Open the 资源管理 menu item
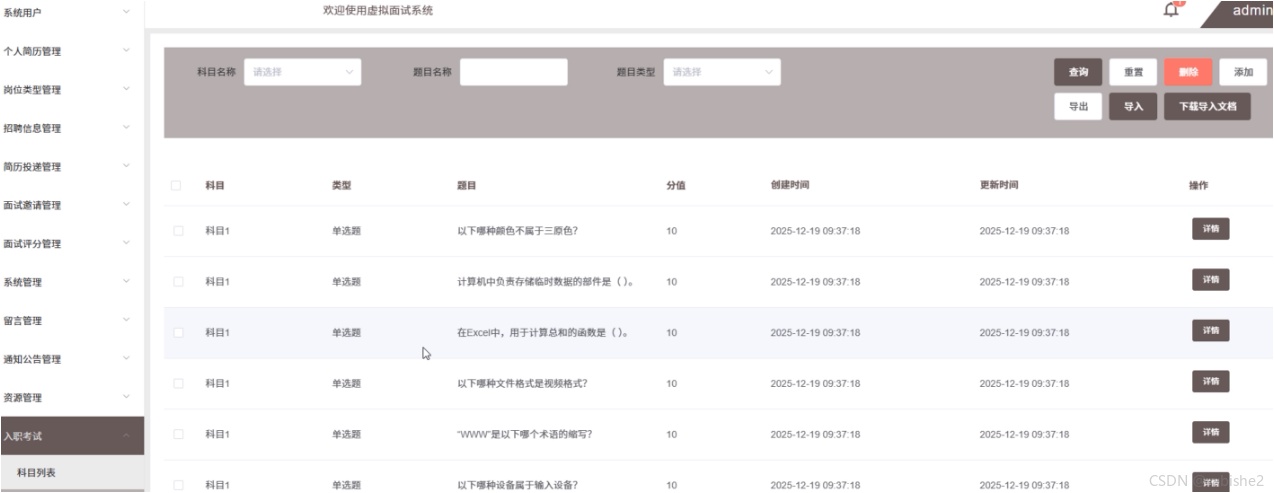The height and width of the screenshot is (493, 1274). (x=72, y=398)
